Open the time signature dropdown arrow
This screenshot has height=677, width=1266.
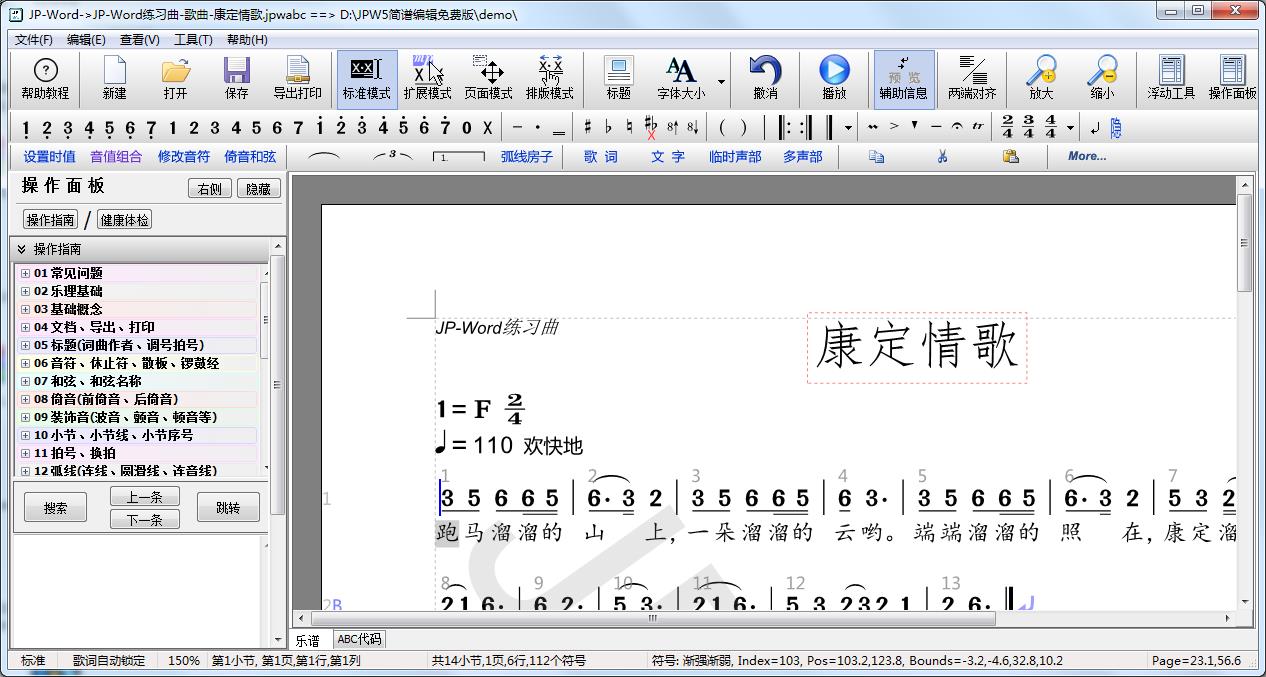coord(1068,127)
